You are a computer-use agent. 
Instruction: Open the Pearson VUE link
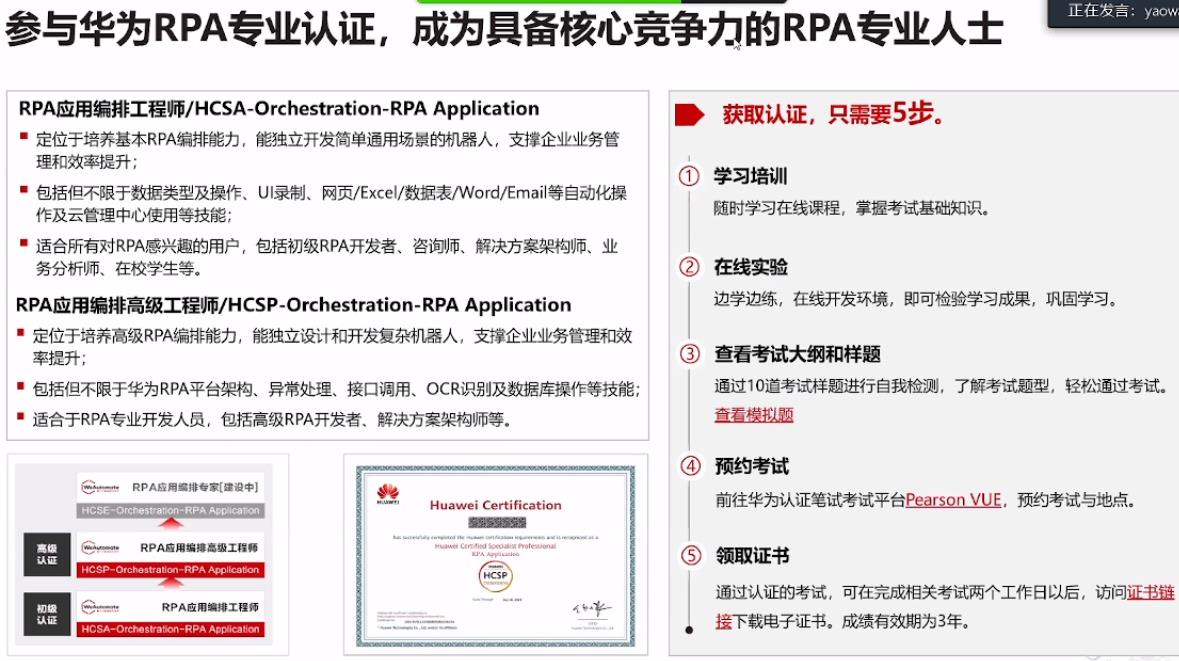click(953, 500)
